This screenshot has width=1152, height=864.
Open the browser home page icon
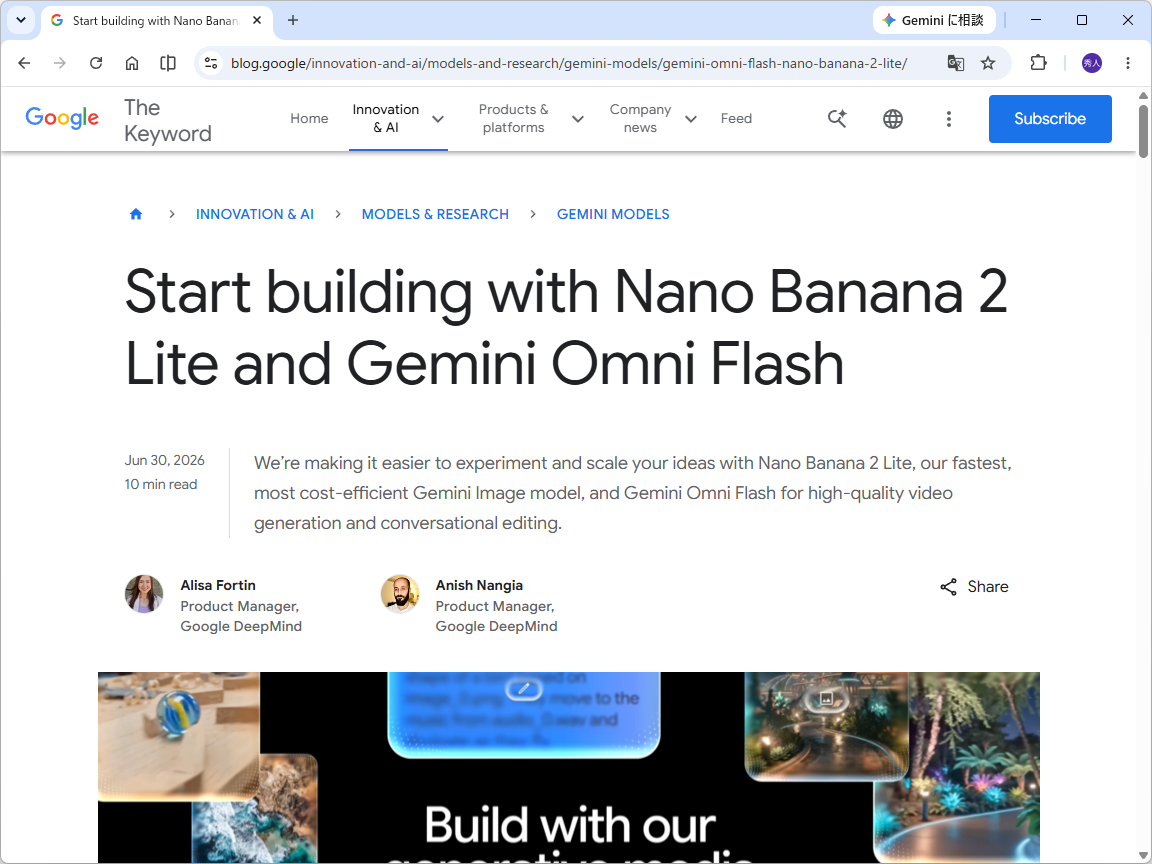(132, 63)
